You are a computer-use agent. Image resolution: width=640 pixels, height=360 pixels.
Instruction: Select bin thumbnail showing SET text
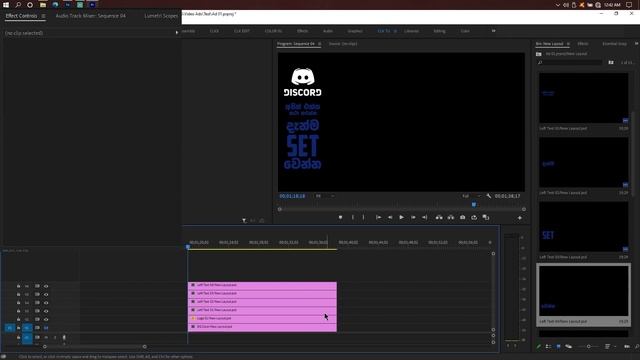(x=584, y=227)
